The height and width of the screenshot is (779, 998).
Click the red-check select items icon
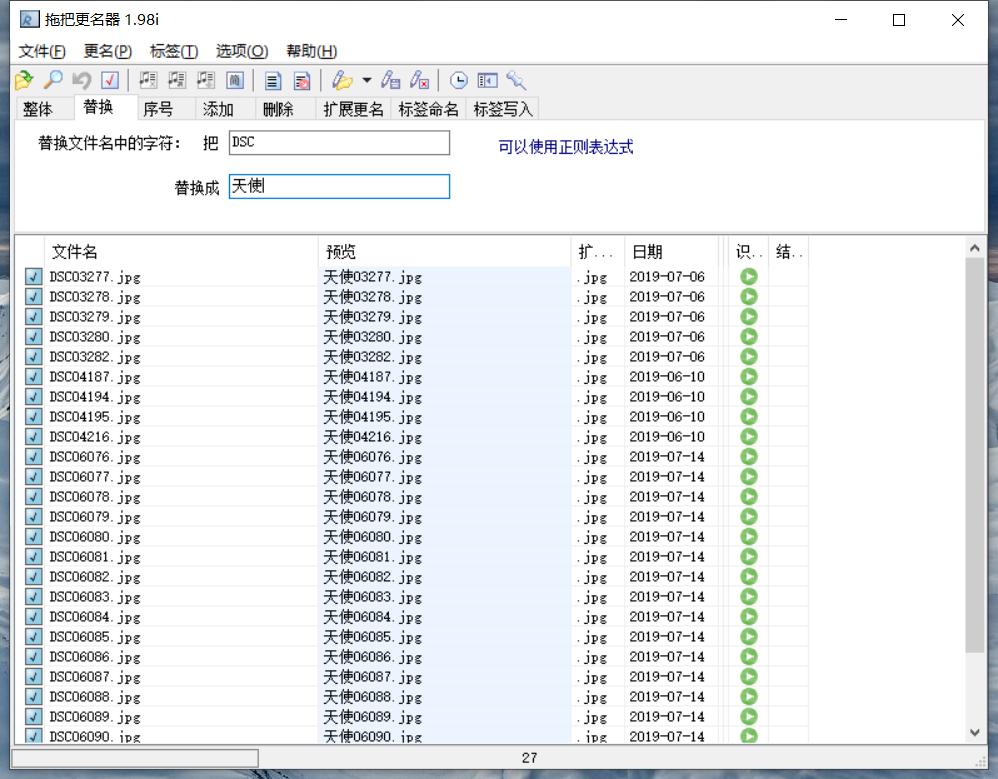tap(108, 81)
